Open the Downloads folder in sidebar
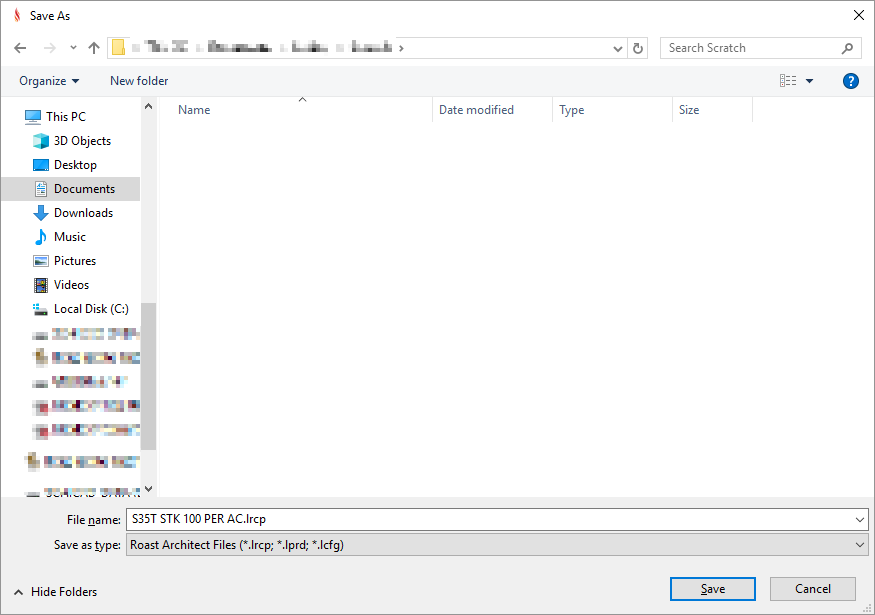The image size is (875, 615). 83,213
